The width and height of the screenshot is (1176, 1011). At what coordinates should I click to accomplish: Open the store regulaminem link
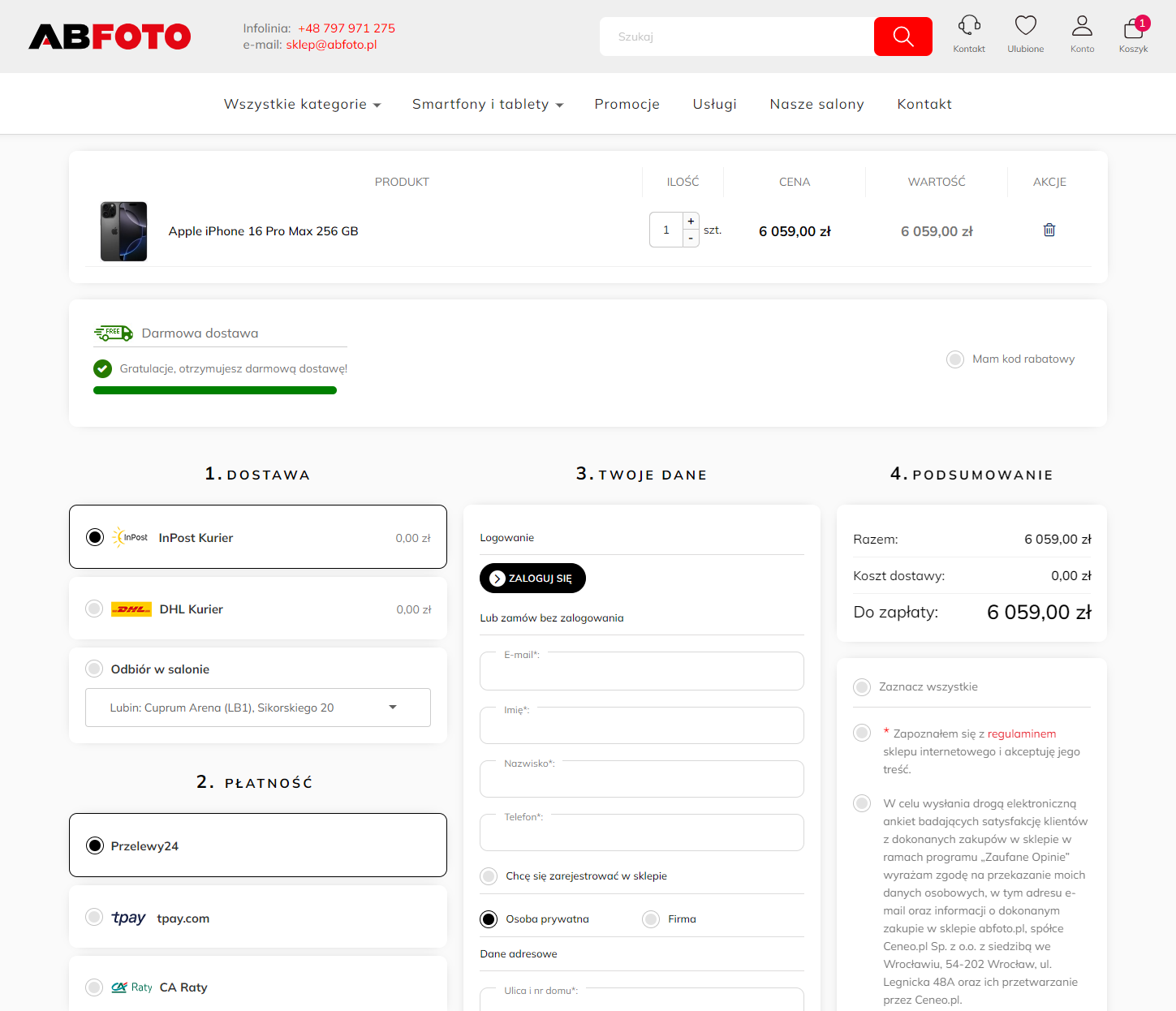[1021, 733]
